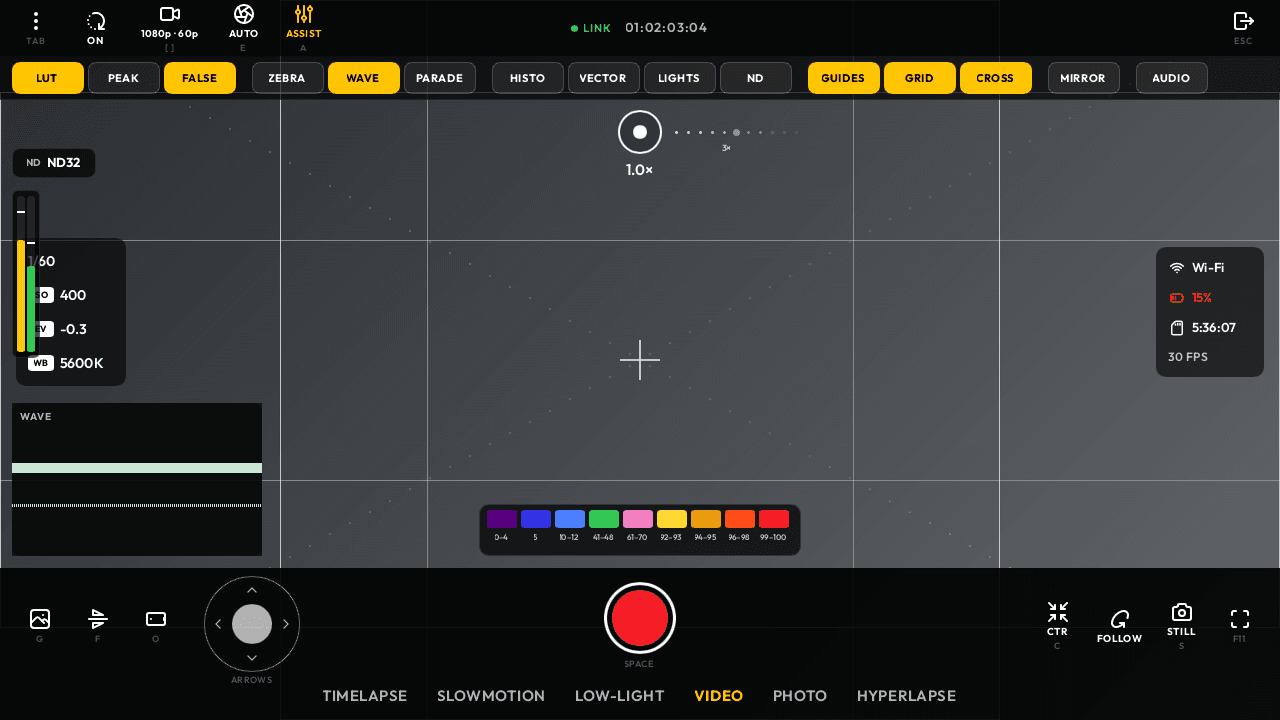This screenshot has width=1280, height=720.
Task: Enable the VECTOR scope toggle
Action: (x=604, y=78)
